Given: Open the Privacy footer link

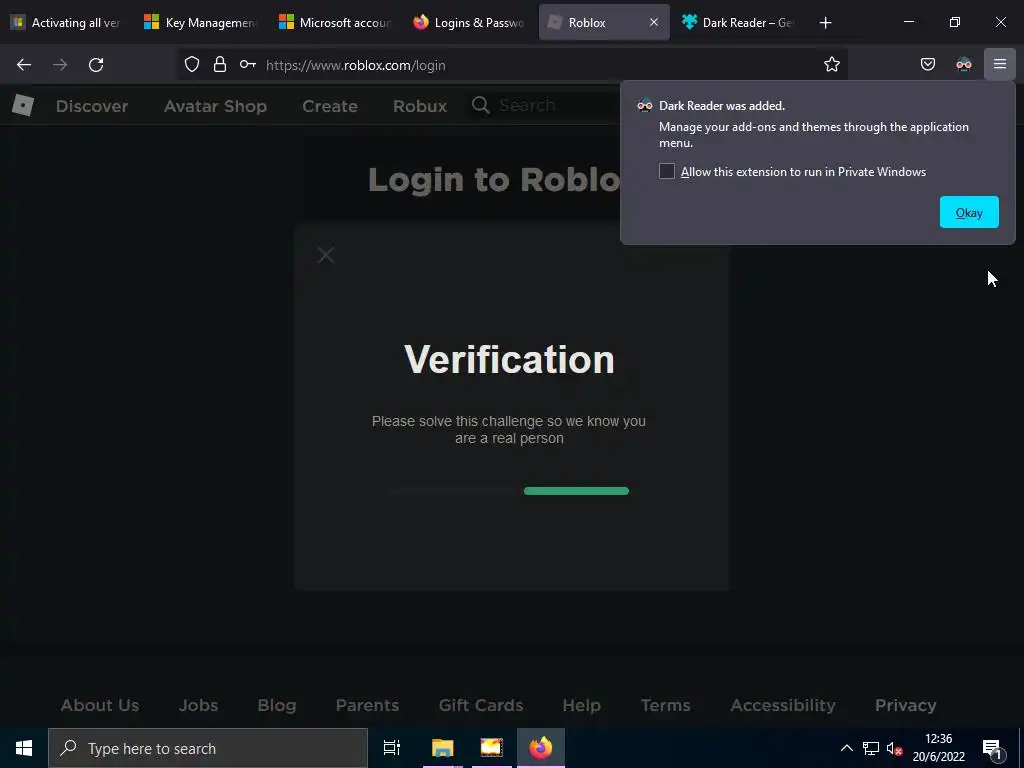Looking at the screenshot, I should tap(906, 705).
